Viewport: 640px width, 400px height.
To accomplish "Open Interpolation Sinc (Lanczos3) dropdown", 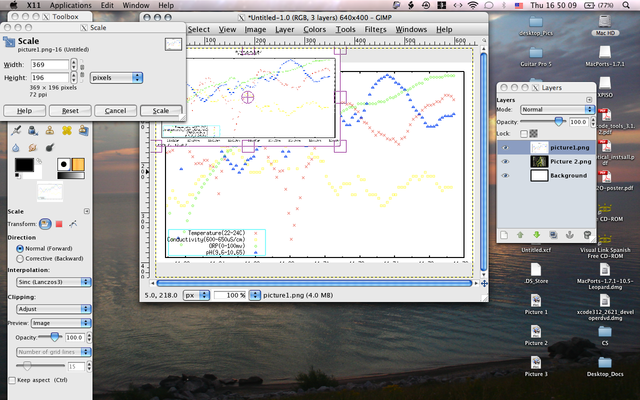I will (53, 282).
